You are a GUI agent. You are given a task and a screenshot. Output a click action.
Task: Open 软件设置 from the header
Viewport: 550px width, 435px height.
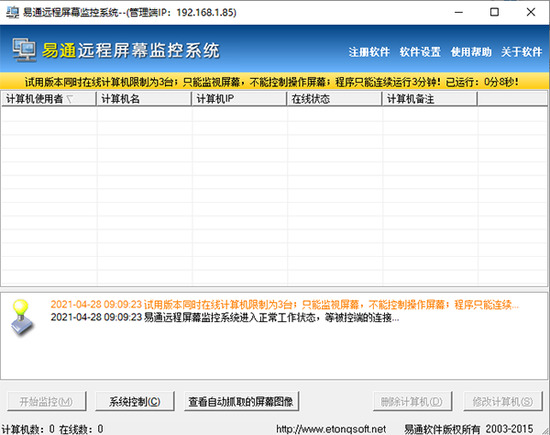(420, 52)
